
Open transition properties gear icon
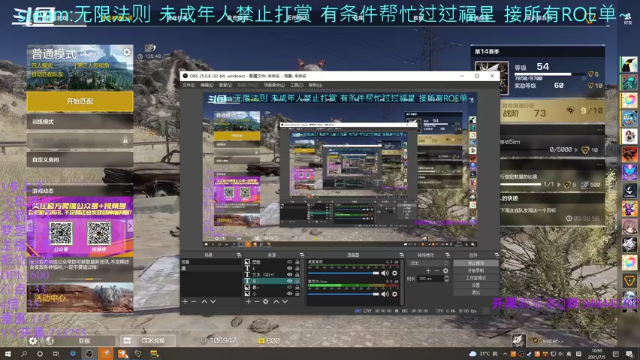(x=445, y=271)
